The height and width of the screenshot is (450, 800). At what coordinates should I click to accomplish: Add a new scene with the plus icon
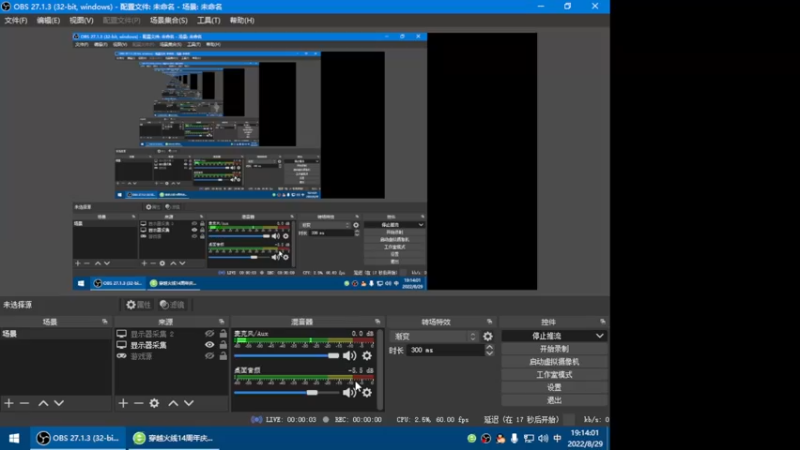point(9,403)
